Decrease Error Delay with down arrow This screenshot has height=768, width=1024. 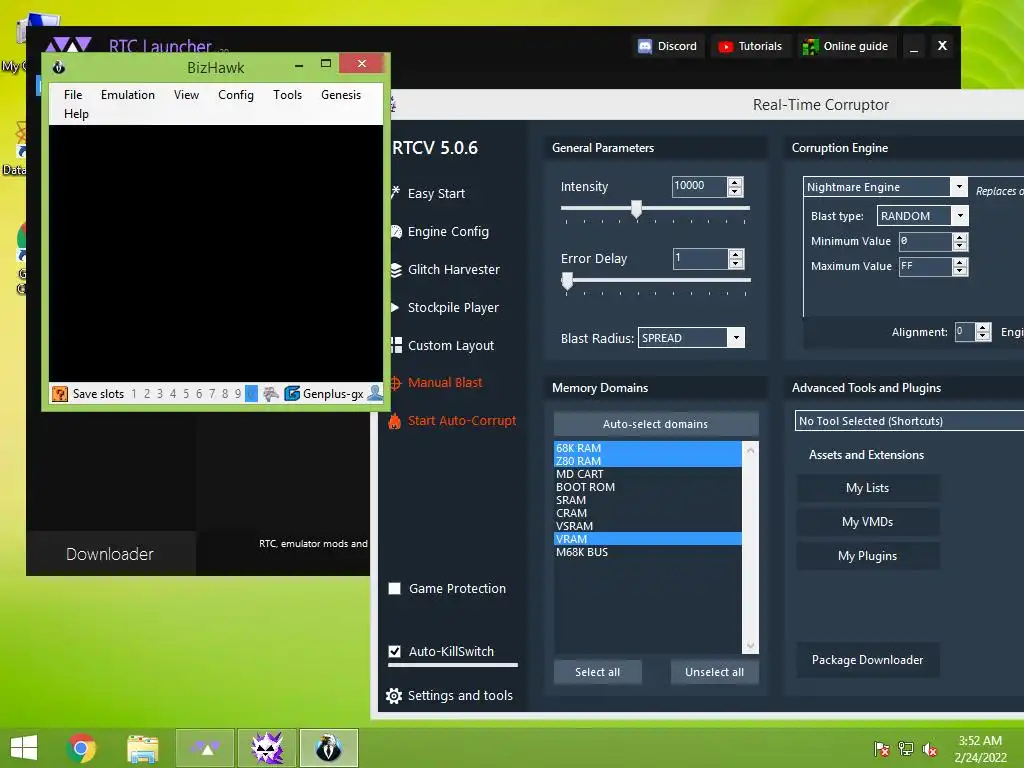pos(735,263)
